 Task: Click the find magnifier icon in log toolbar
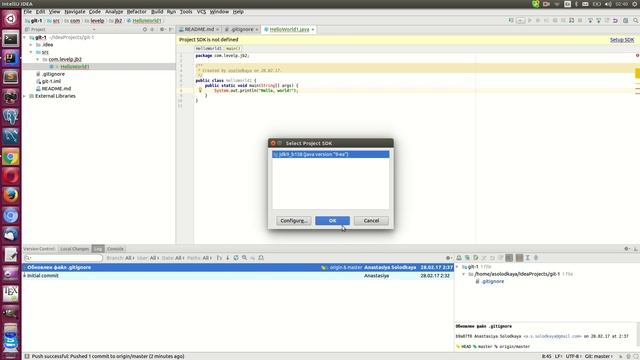click(244, 258)
